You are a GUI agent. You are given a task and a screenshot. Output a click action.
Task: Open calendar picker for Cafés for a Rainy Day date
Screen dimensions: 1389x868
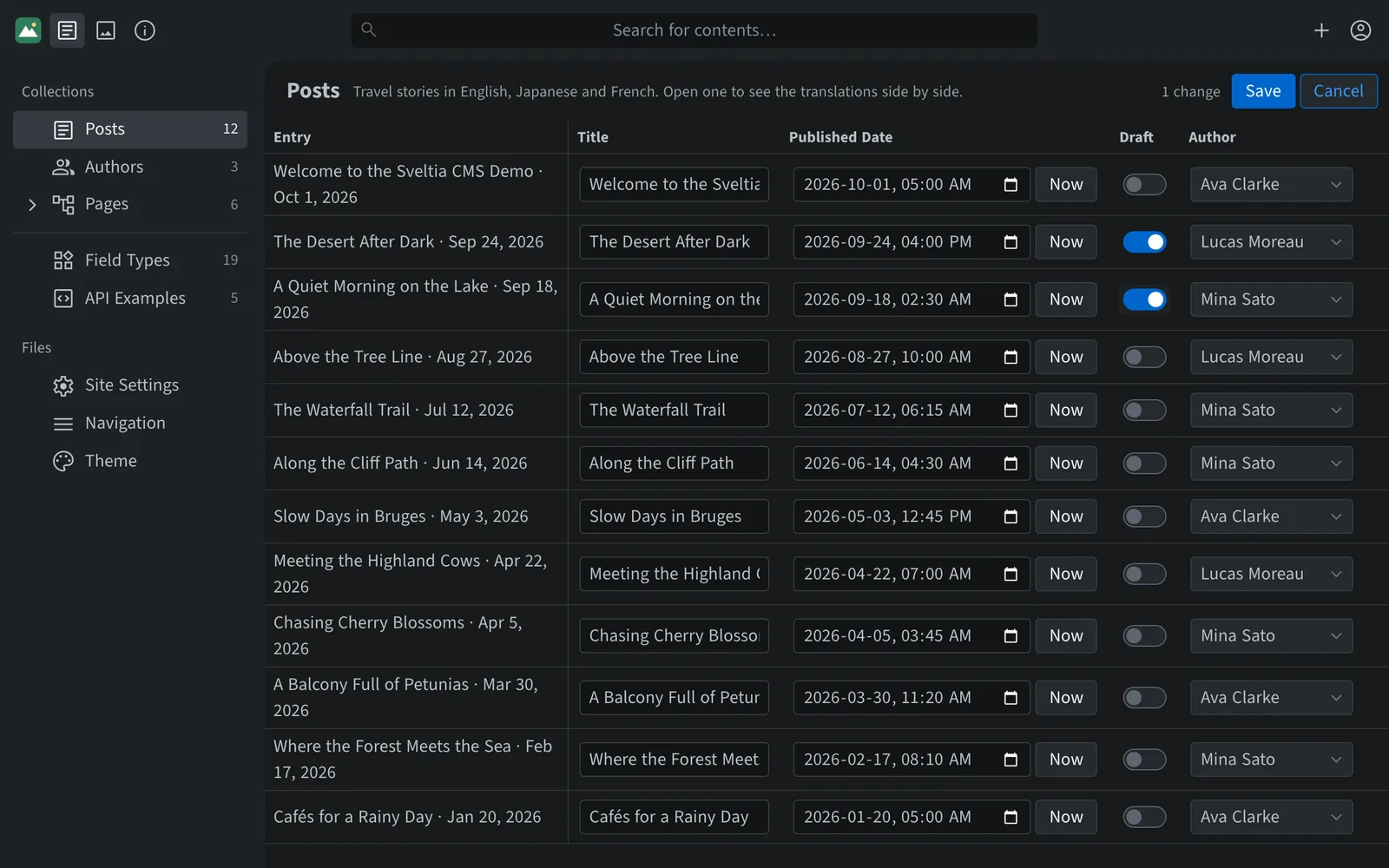click(x=1010, y=817)
